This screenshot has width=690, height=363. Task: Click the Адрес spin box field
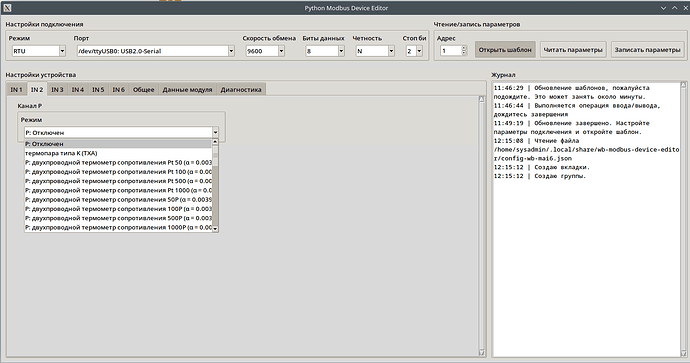click(451, 51)
